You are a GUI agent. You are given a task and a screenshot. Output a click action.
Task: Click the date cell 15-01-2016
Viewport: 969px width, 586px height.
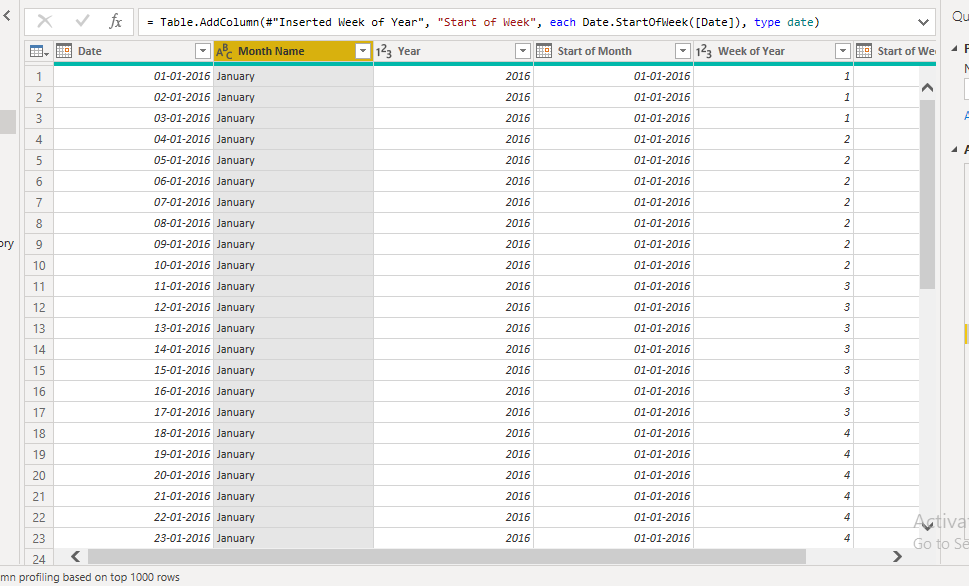133,371
